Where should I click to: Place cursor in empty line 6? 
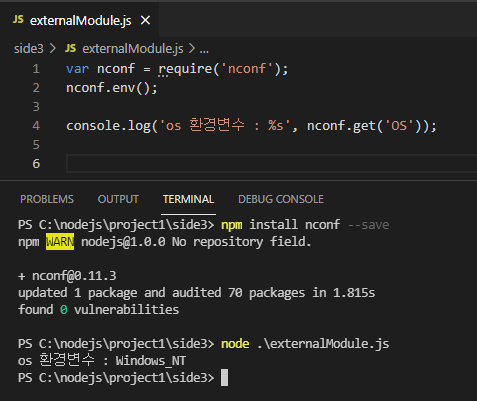tap(271, 164)
